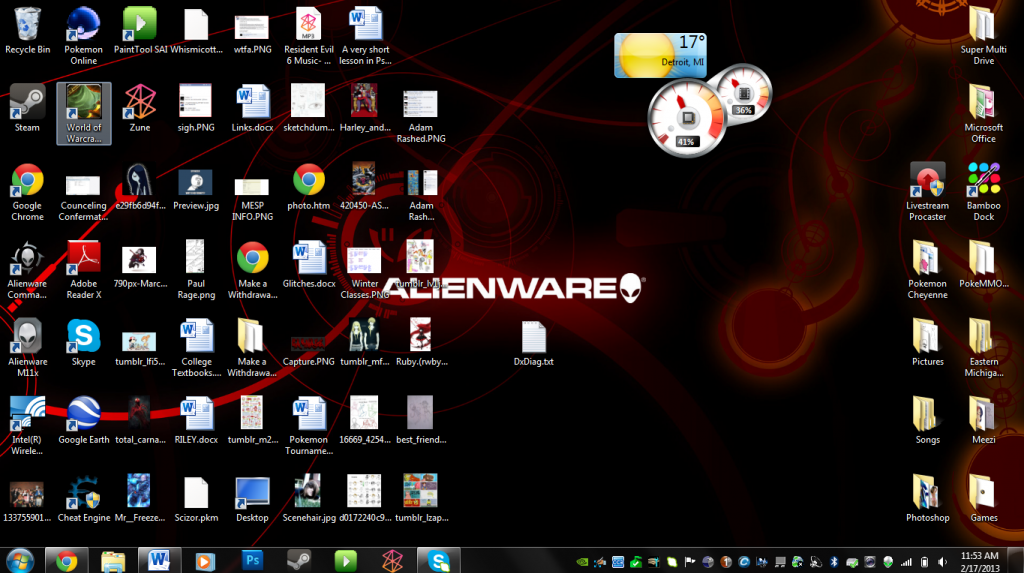This screenshot has height=573, width=1024.
Task: Open network signal tray icon
Action: (x=906, y=562)
